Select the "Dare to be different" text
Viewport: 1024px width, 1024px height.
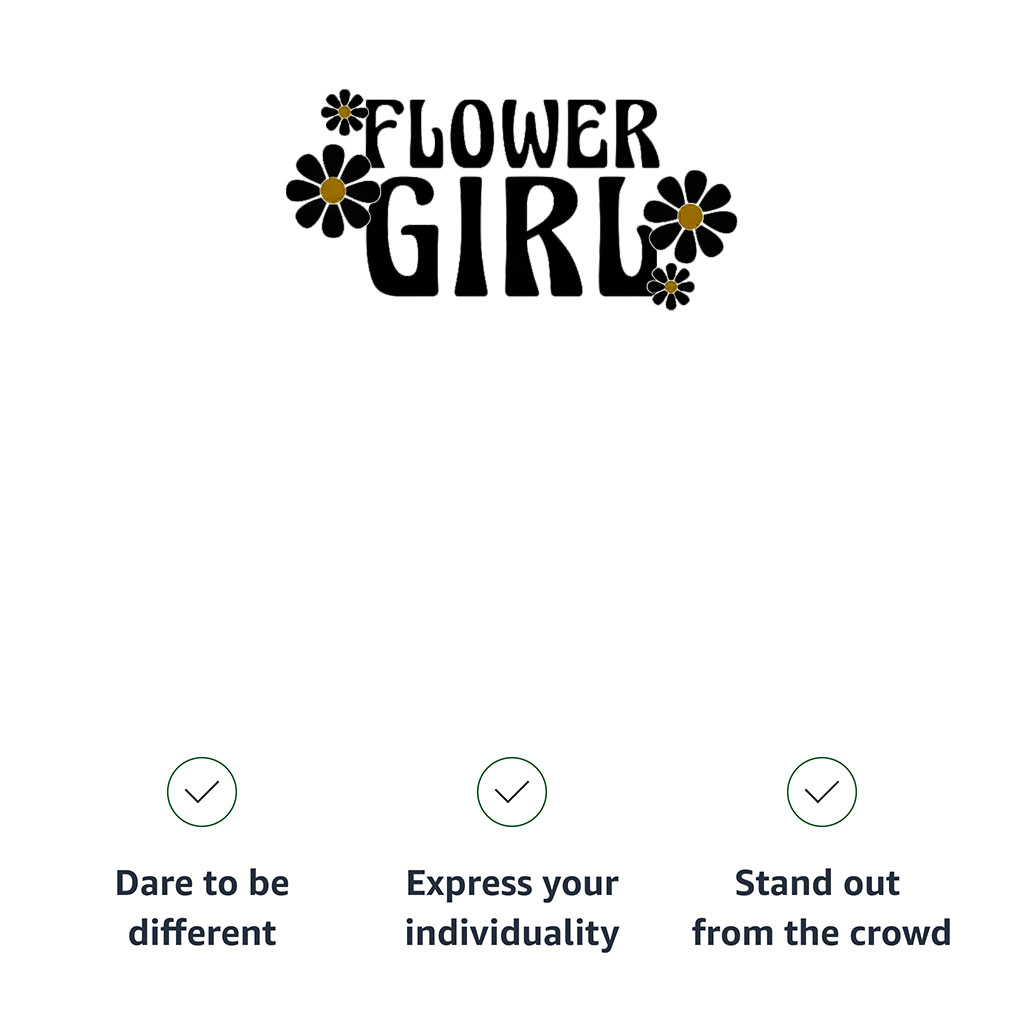click(x=202, y=908)
